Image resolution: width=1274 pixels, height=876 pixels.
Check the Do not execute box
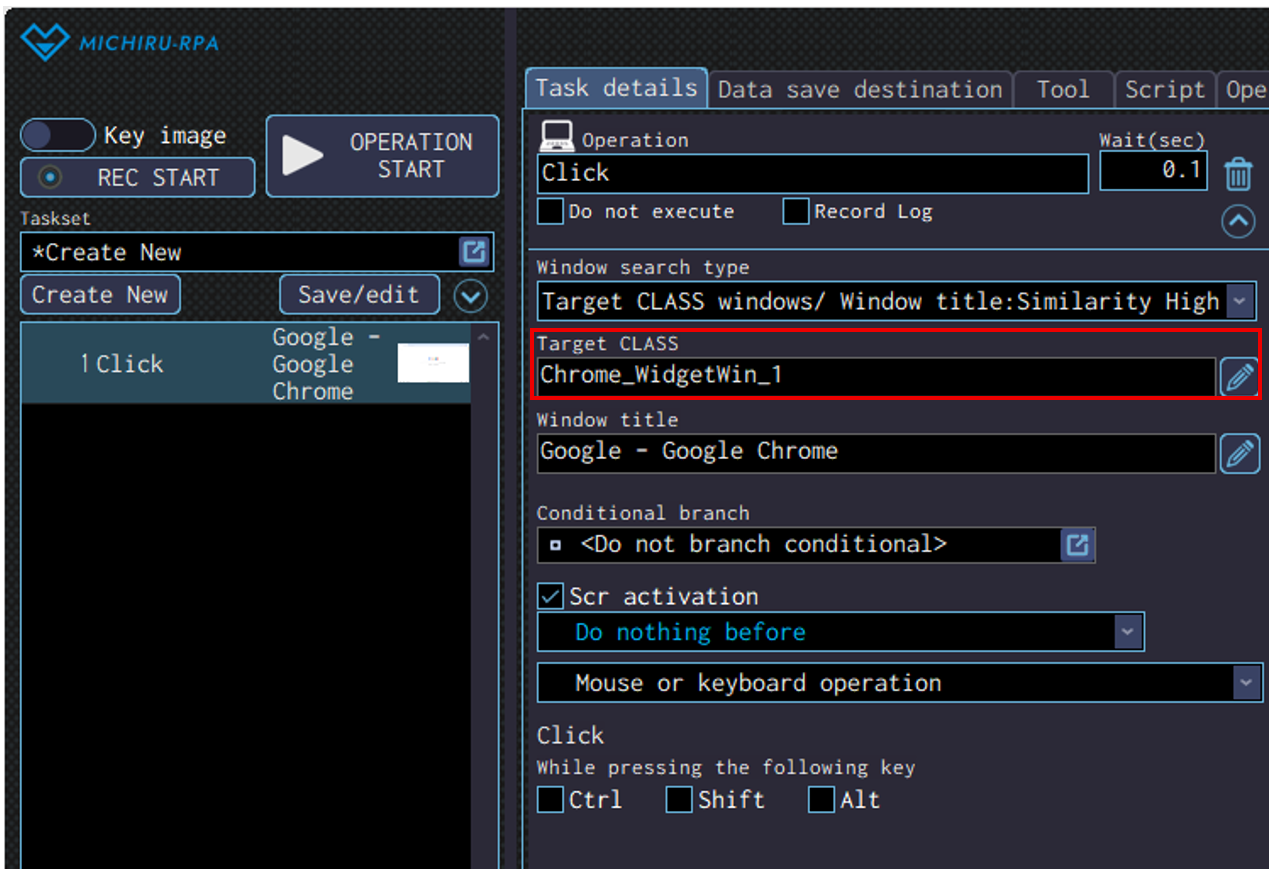[550, 212]
